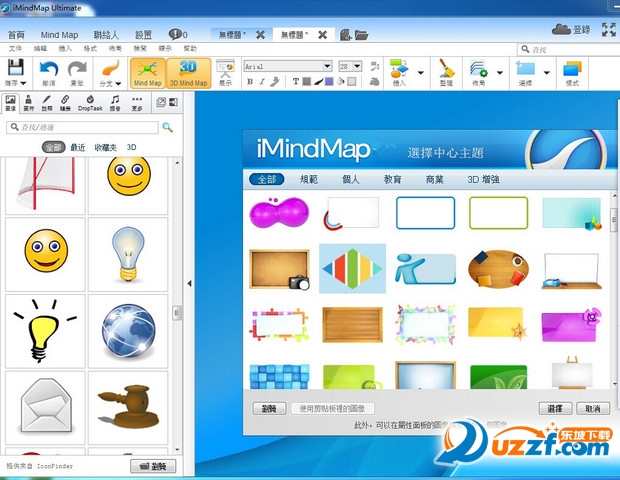Close the second 無標題 document tab
This screenshot has width=620, height=480.
point(323,35)
